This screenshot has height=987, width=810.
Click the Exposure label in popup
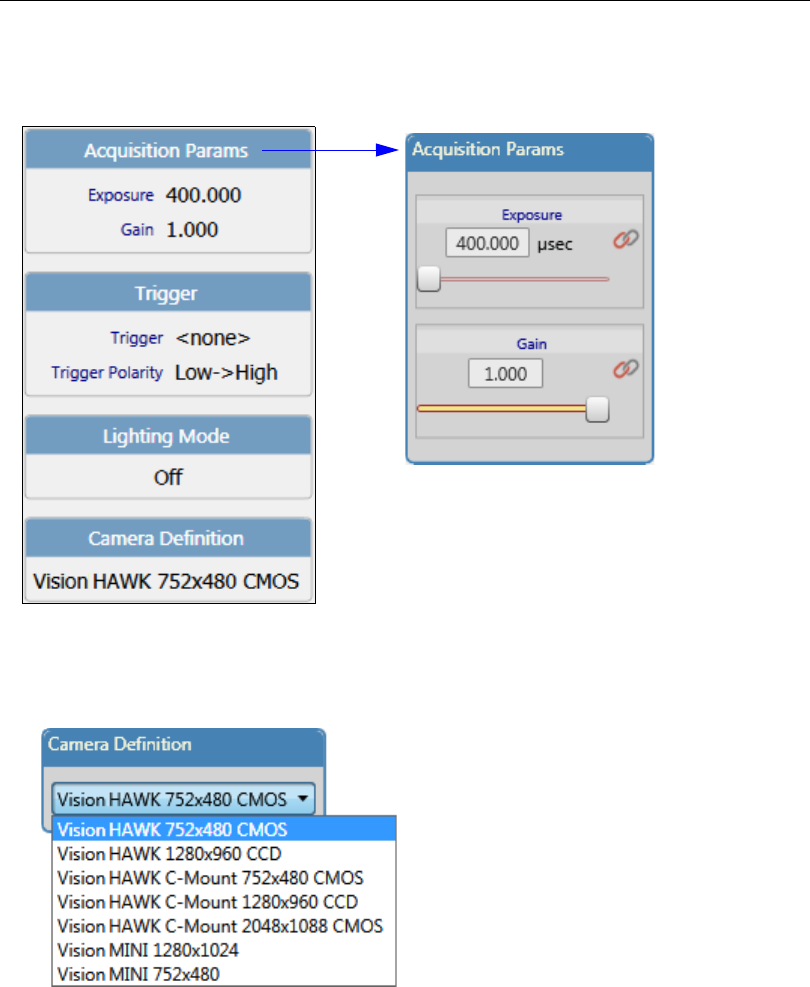531,215
